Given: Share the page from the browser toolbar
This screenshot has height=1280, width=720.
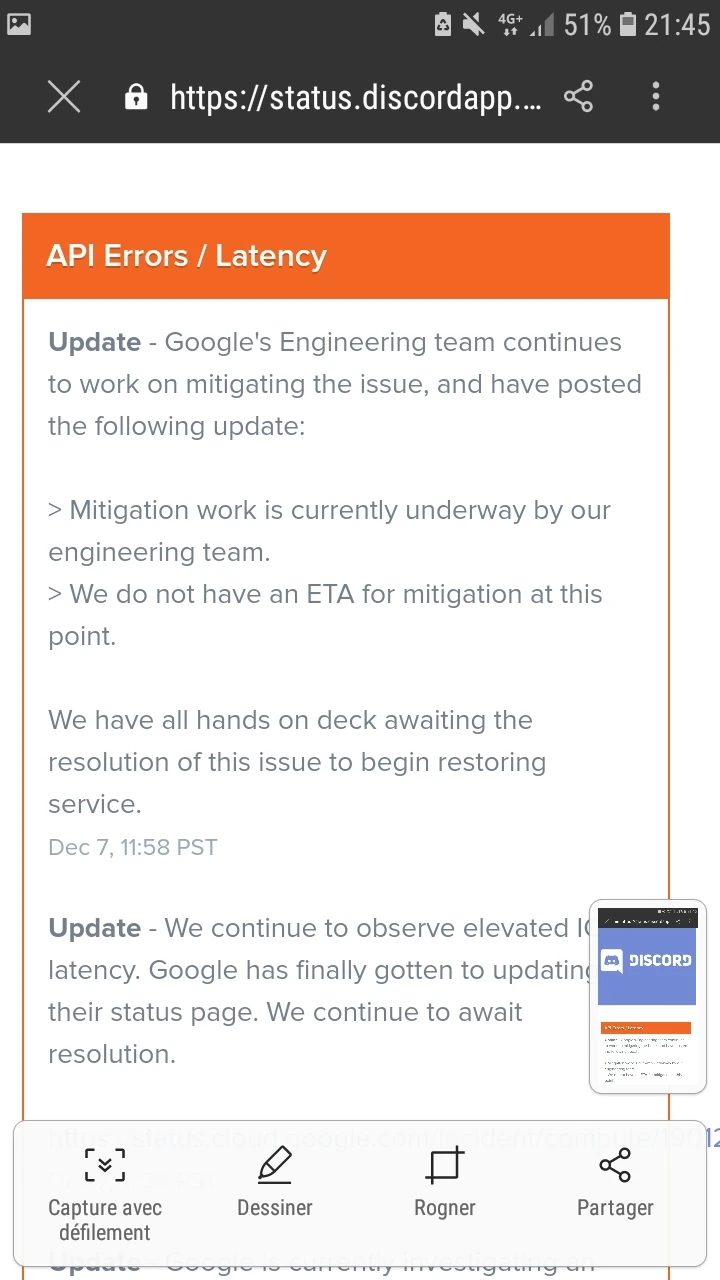Looking at the screenshot, I should click(x=578, y=97).
